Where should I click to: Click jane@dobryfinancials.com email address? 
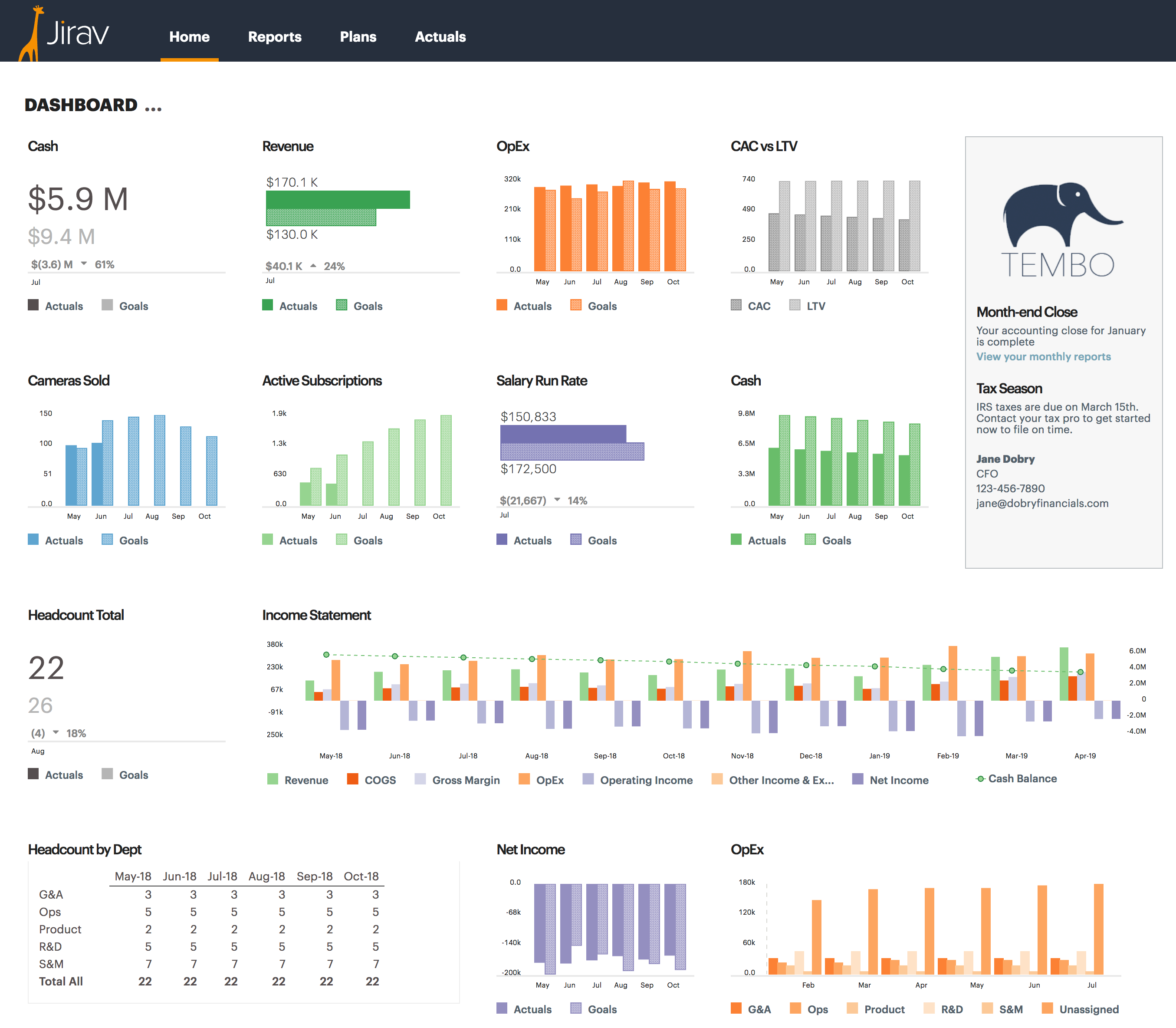1042,503
